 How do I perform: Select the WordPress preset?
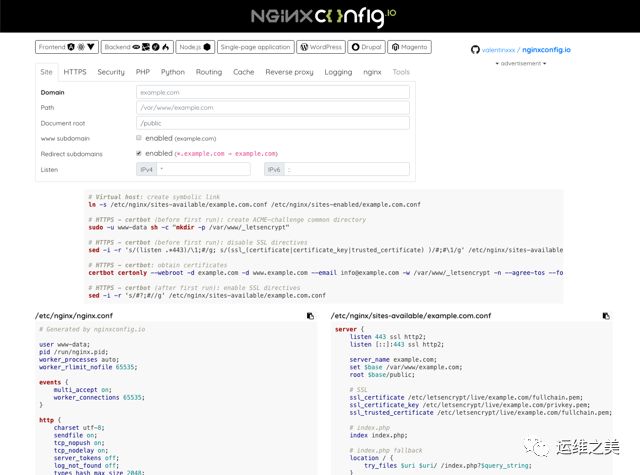[x=320, y=47]
